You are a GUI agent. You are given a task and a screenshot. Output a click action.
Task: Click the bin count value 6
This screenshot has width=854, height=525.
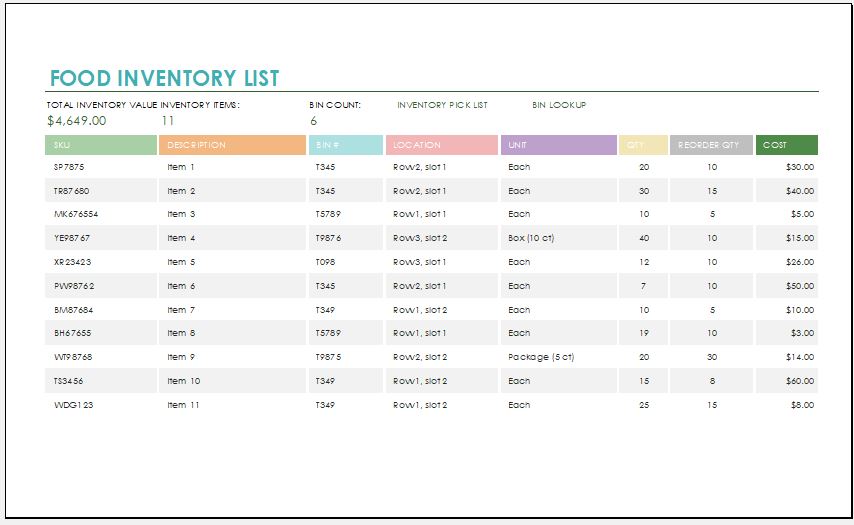[313, 121]
